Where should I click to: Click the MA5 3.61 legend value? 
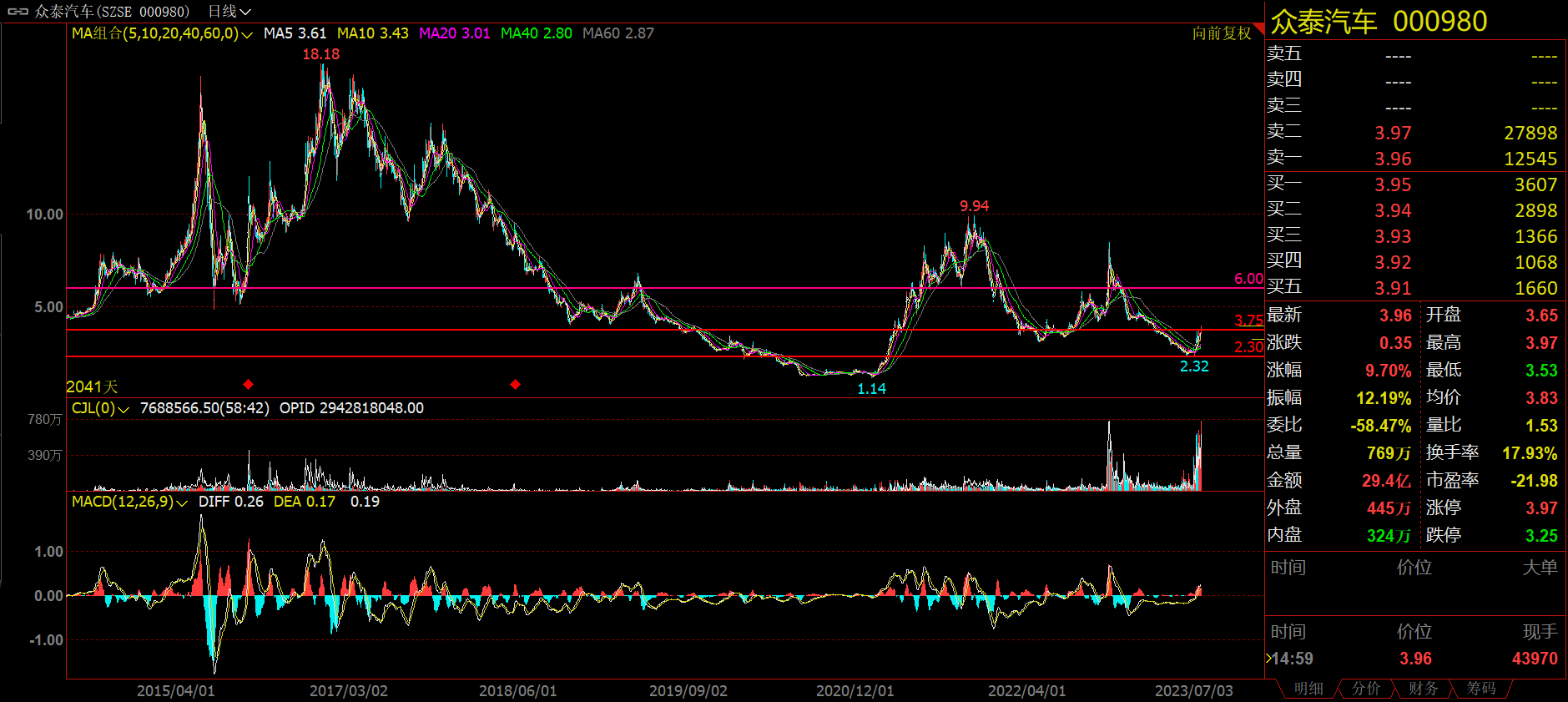295,33
